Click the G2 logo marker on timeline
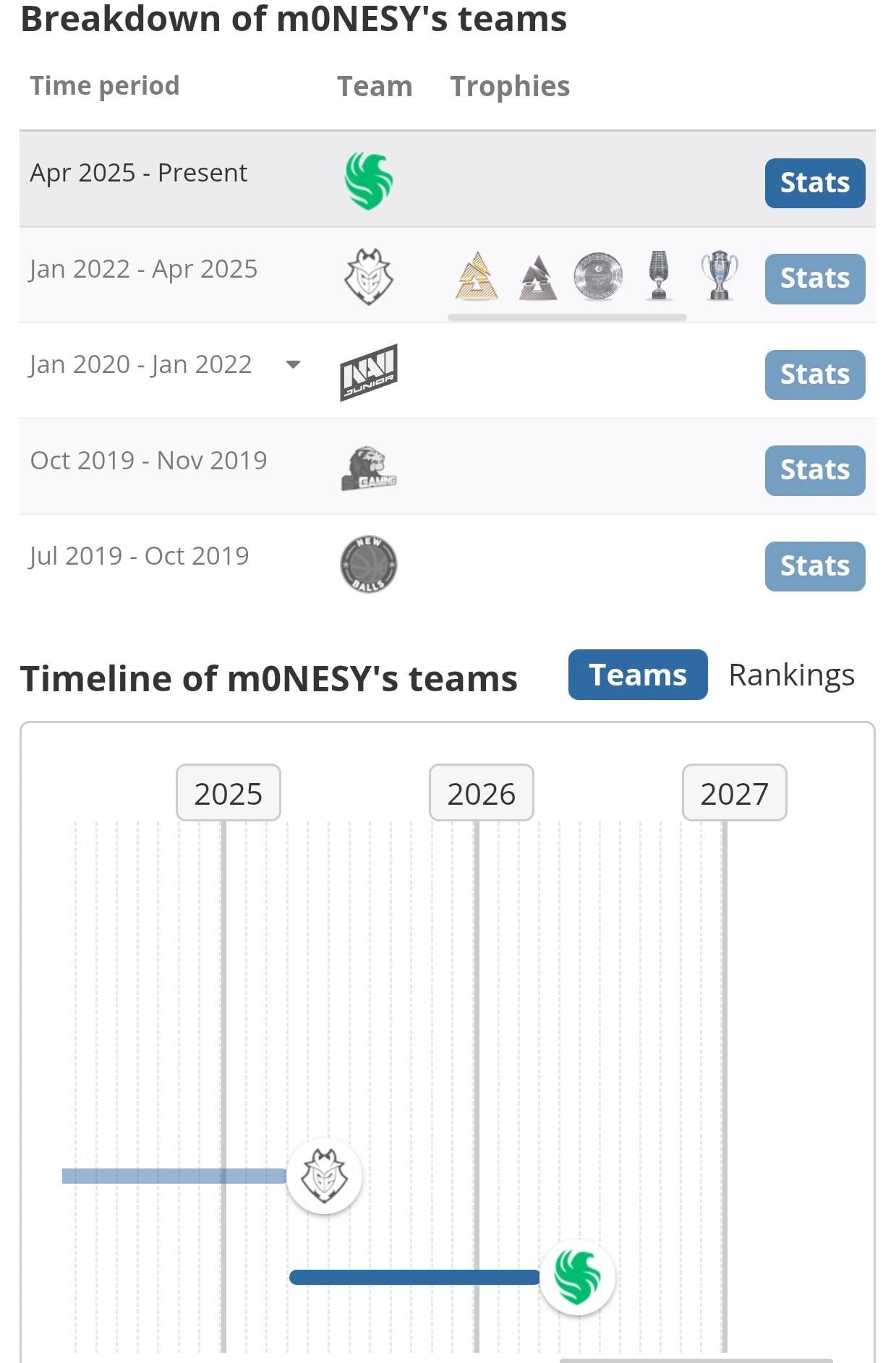This screenshot has height=1363, width=896. (x=324, y=1176)
